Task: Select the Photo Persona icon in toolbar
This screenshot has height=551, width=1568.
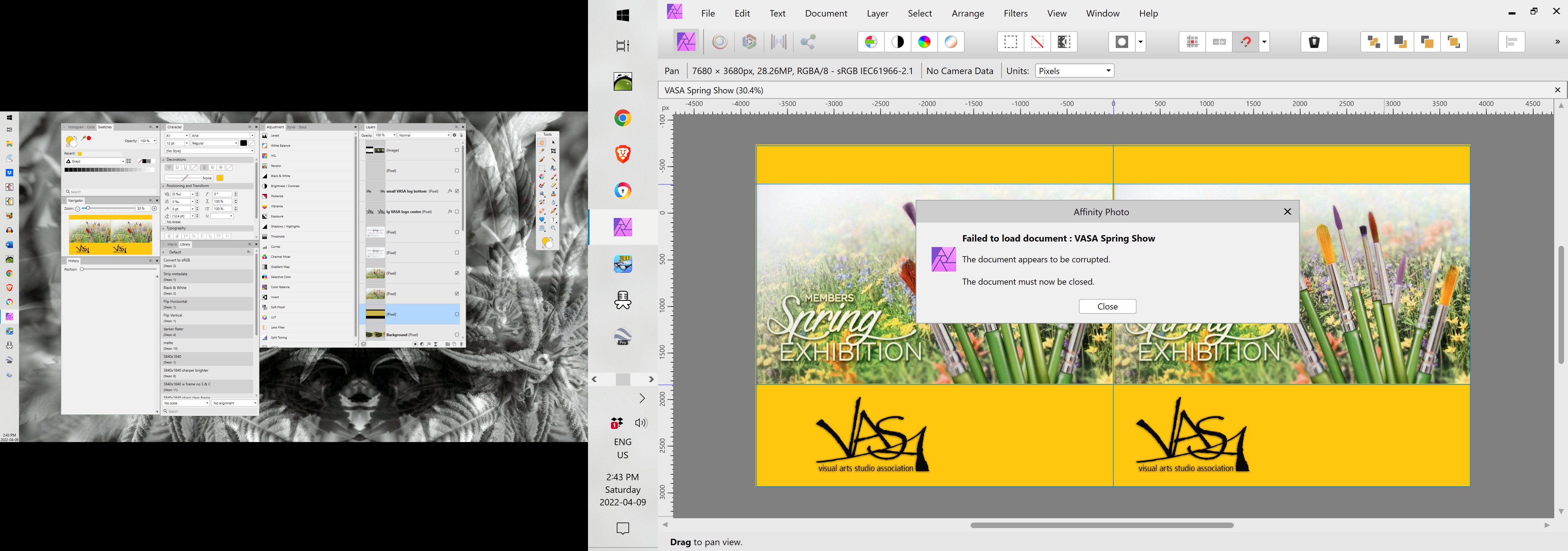Action: coord(686,42)
